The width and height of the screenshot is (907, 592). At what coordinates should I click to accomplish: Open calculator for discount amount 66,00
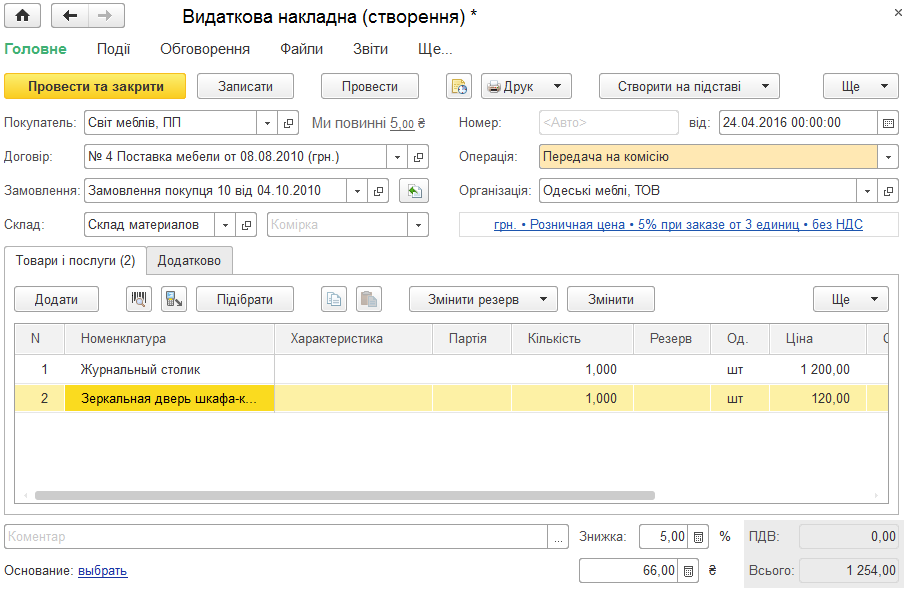coord(688,571)
